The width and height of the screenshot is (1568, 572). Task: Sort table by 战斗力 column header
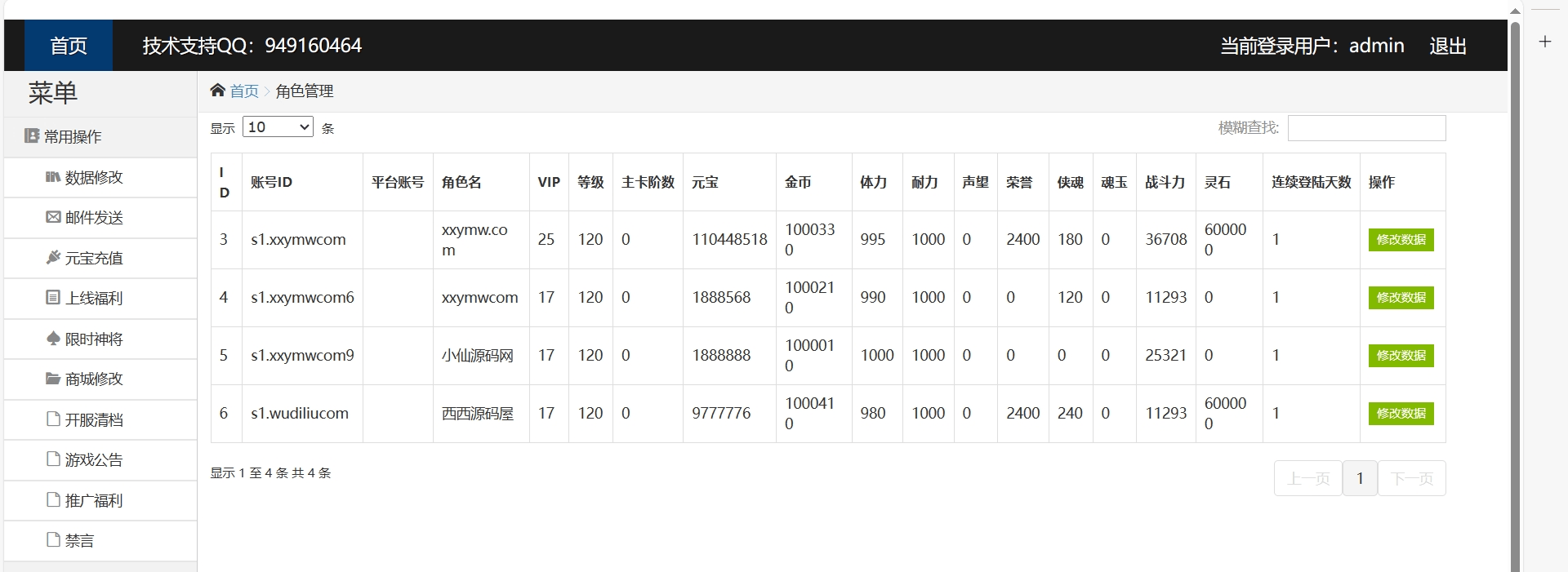tap(1165, 182)
